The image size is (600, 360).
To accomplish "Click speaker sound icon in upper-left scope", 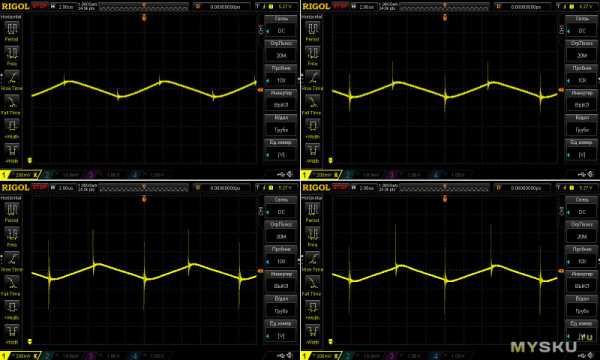I will pyautogui.click(x=290, y=174).
